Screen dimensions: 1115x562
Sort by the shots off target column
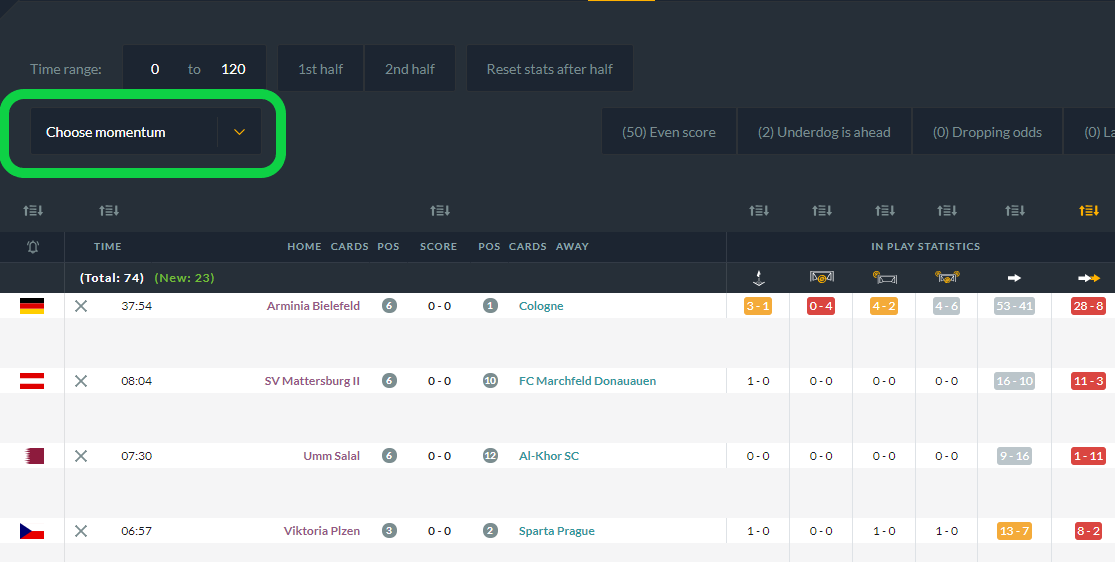(885, 211)
